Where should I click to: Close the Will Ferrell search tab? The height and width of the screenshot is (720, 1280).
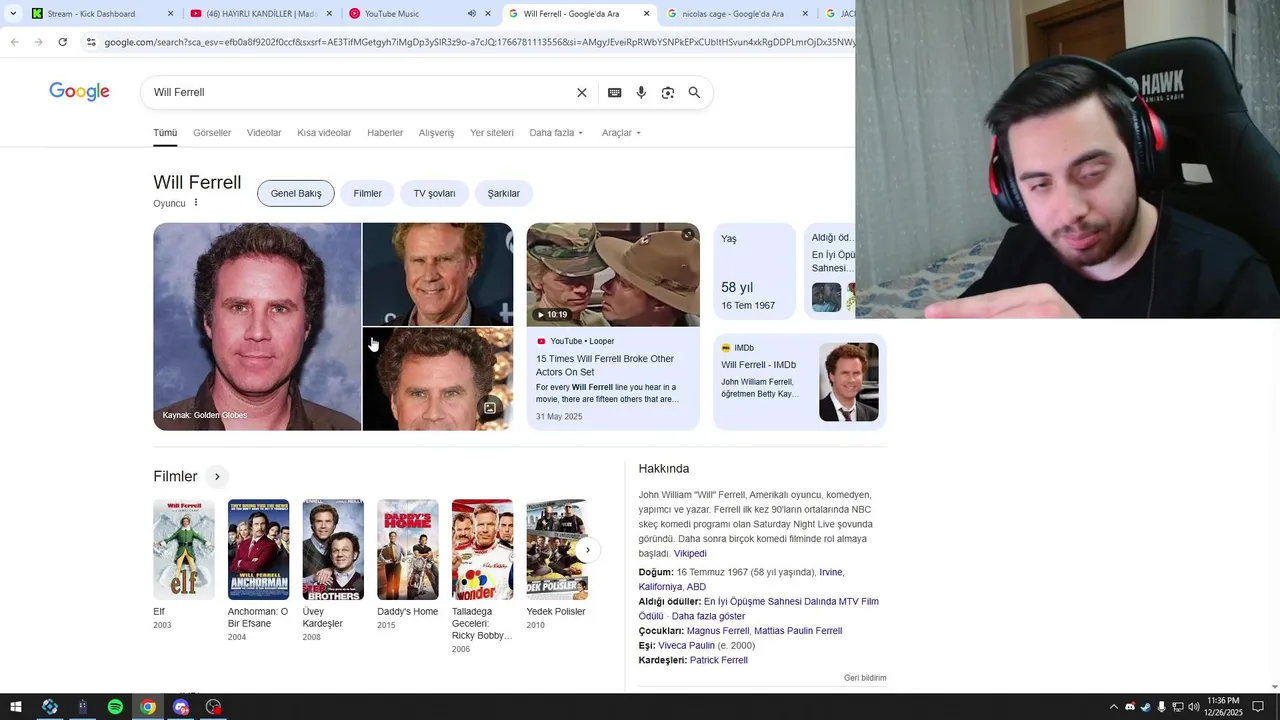tap(647, 14)
